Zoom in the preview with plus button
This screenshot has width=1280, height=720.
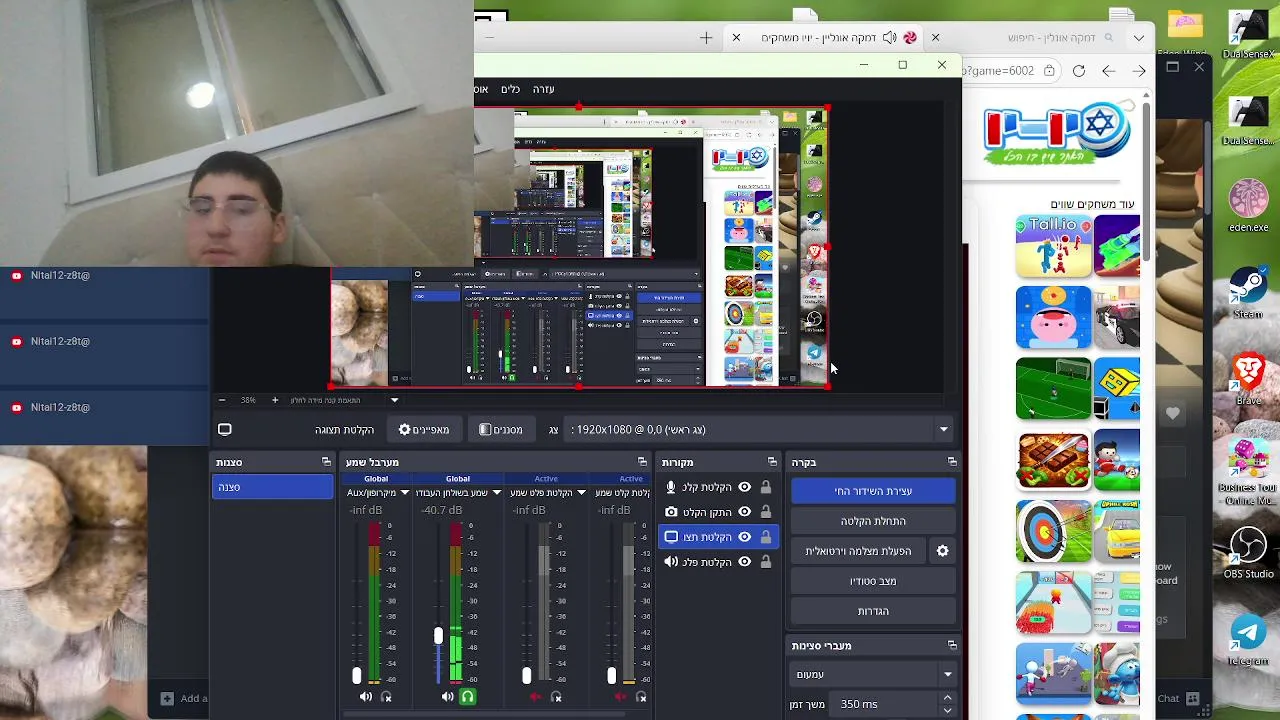click(275, 400)
